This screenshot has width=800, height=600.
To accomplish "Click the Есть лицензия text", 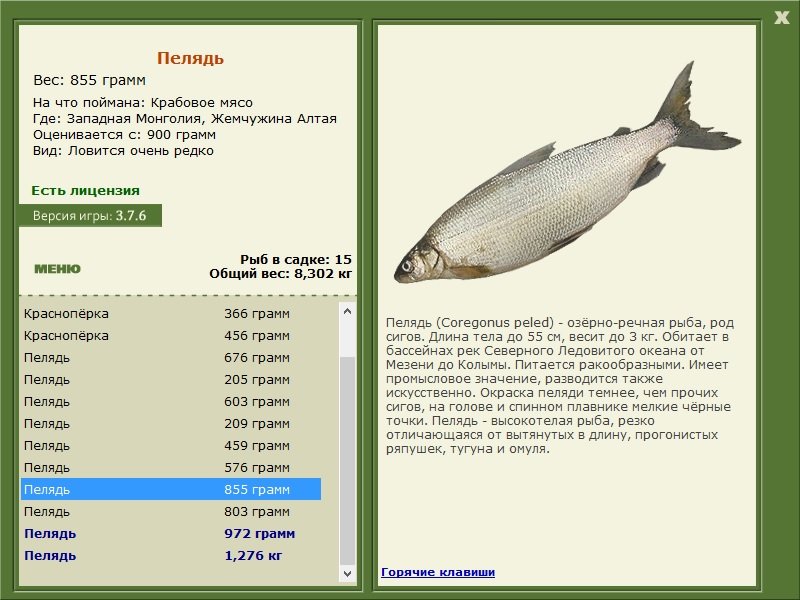I will (x=85, y=190).
